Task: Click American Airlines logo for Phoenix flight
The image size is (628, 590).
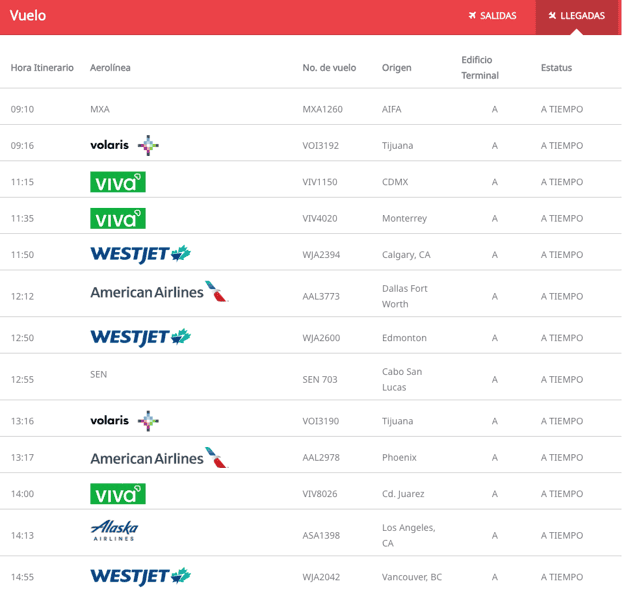Action: 159,458
